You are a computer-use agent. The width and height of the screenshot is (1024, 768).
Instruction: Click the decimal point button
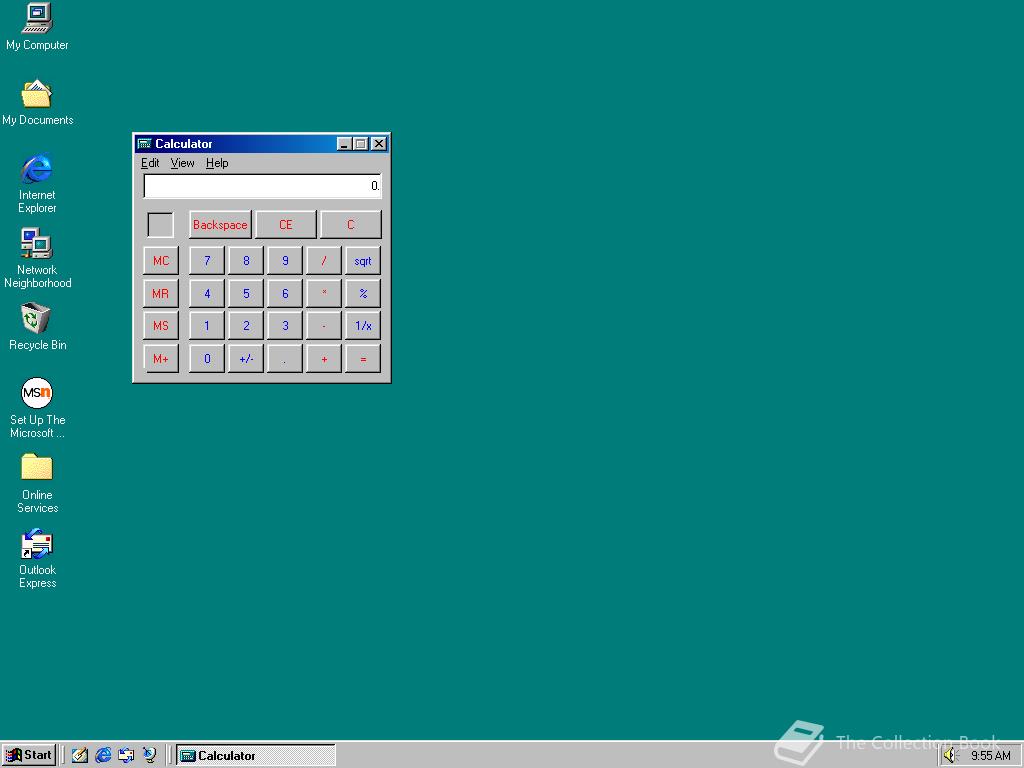click(285, 359)
